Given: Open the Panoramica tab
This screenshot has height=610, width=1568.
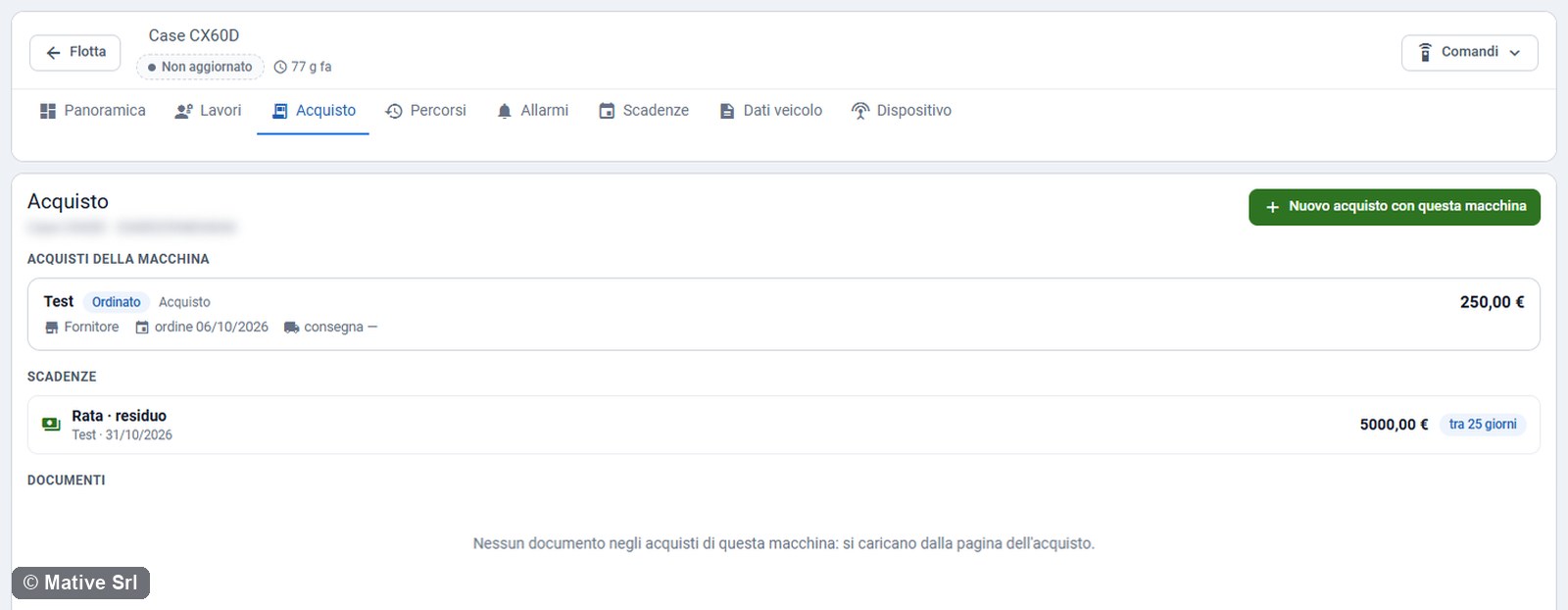Looking at the screenshot, I should tap(92, 111).
